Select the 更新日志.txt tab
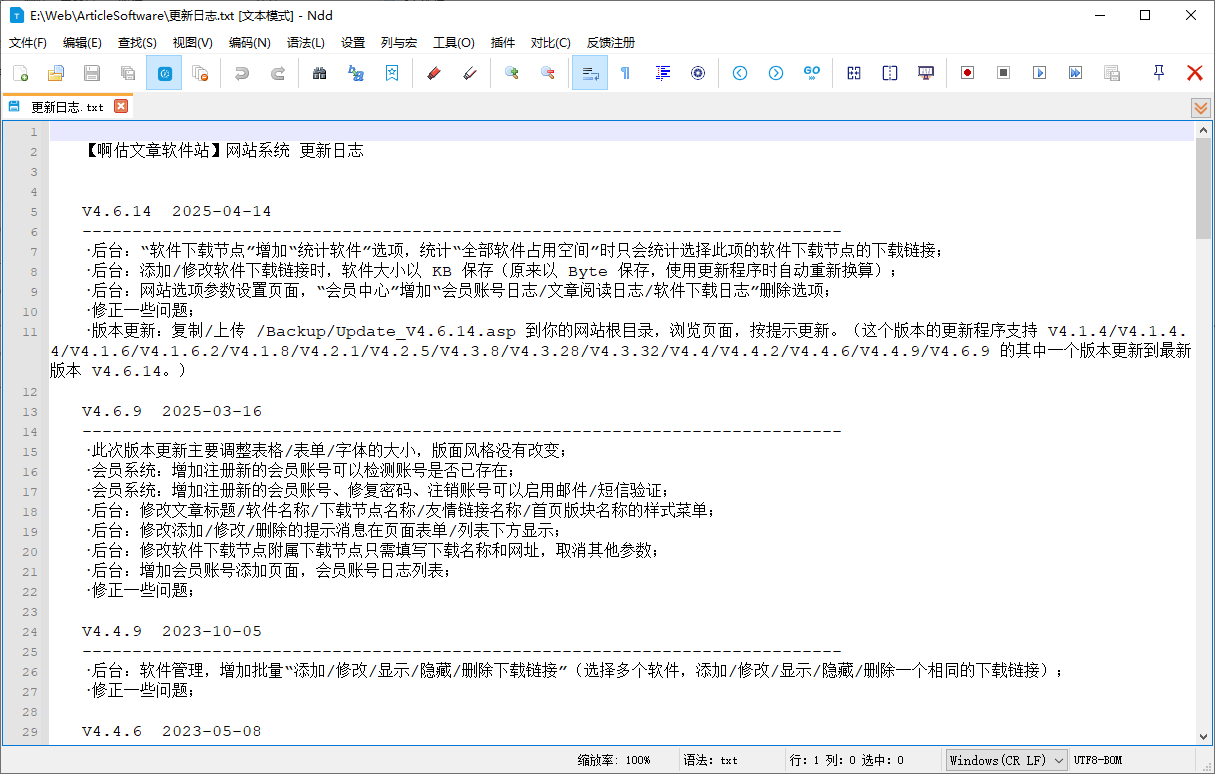This screenshot has width=1215, height=774. click(x=66, y=107)
